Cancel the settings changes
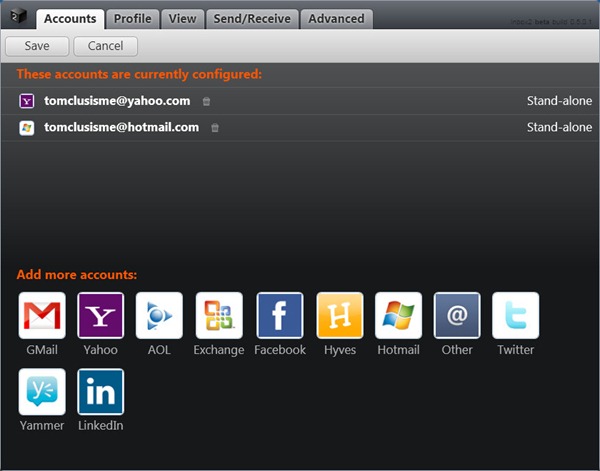Viewport: 600px width, 471px height. (106, 46)
